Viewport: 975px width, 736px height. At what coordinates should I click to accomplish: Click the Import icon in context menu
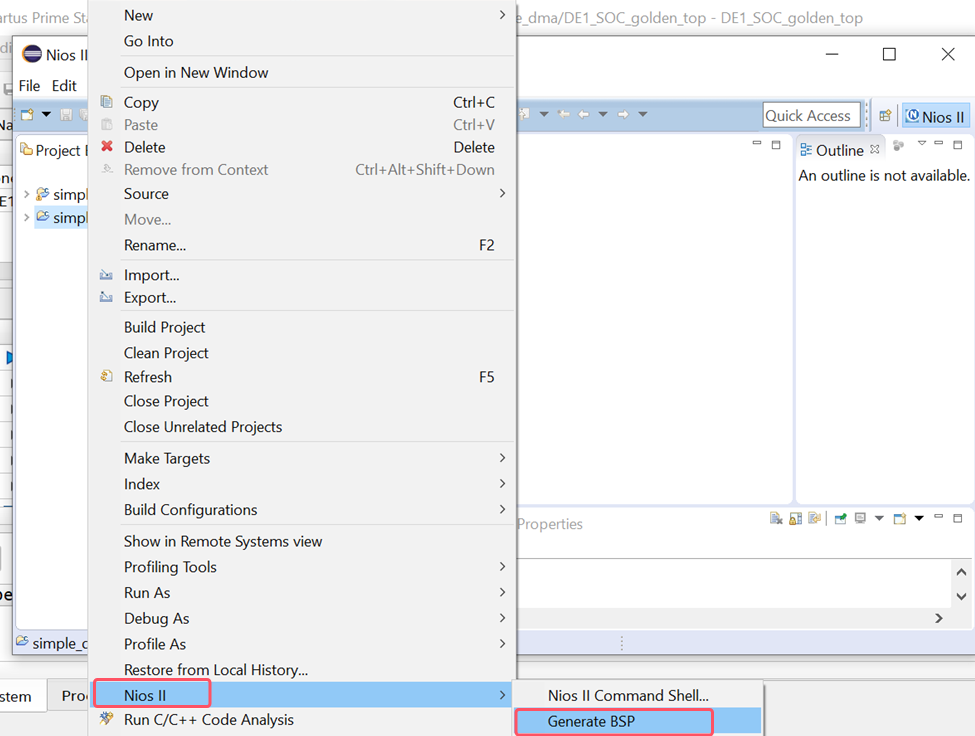pos(106,275)
